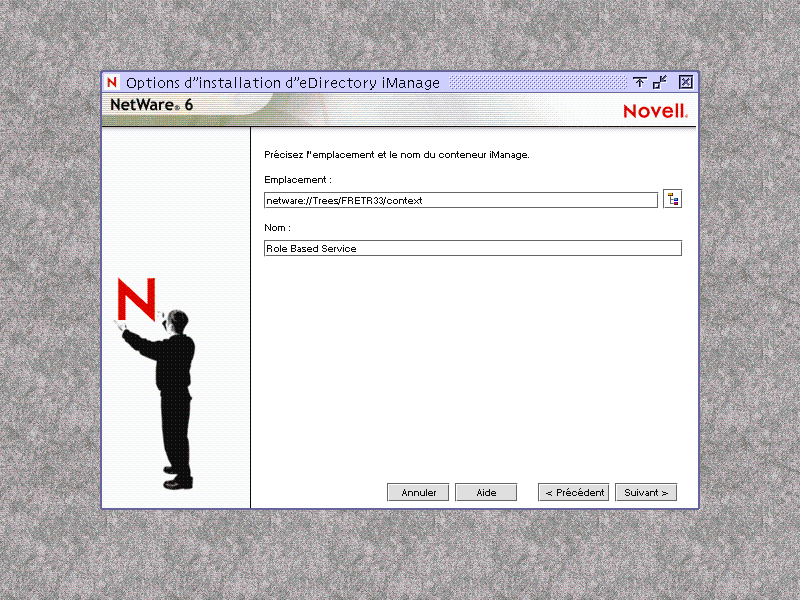This screenshot has height=600, width=800.
Task: Open help with the Aide button
Action: pos(486,492)
